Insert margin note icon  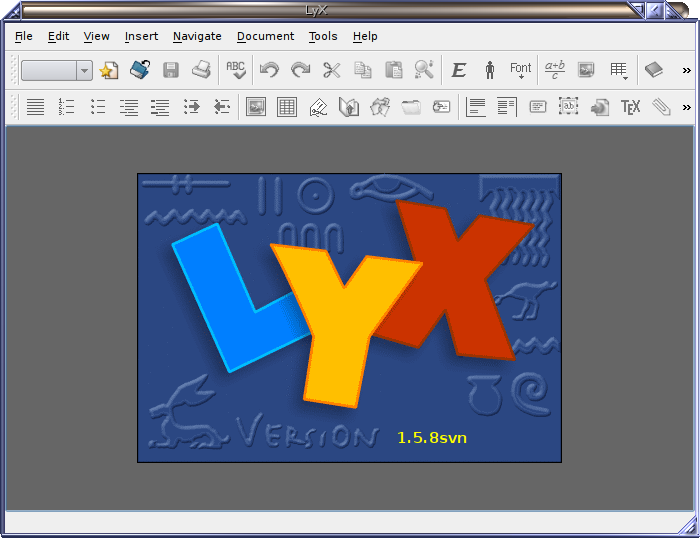click(x=507, y=107)
